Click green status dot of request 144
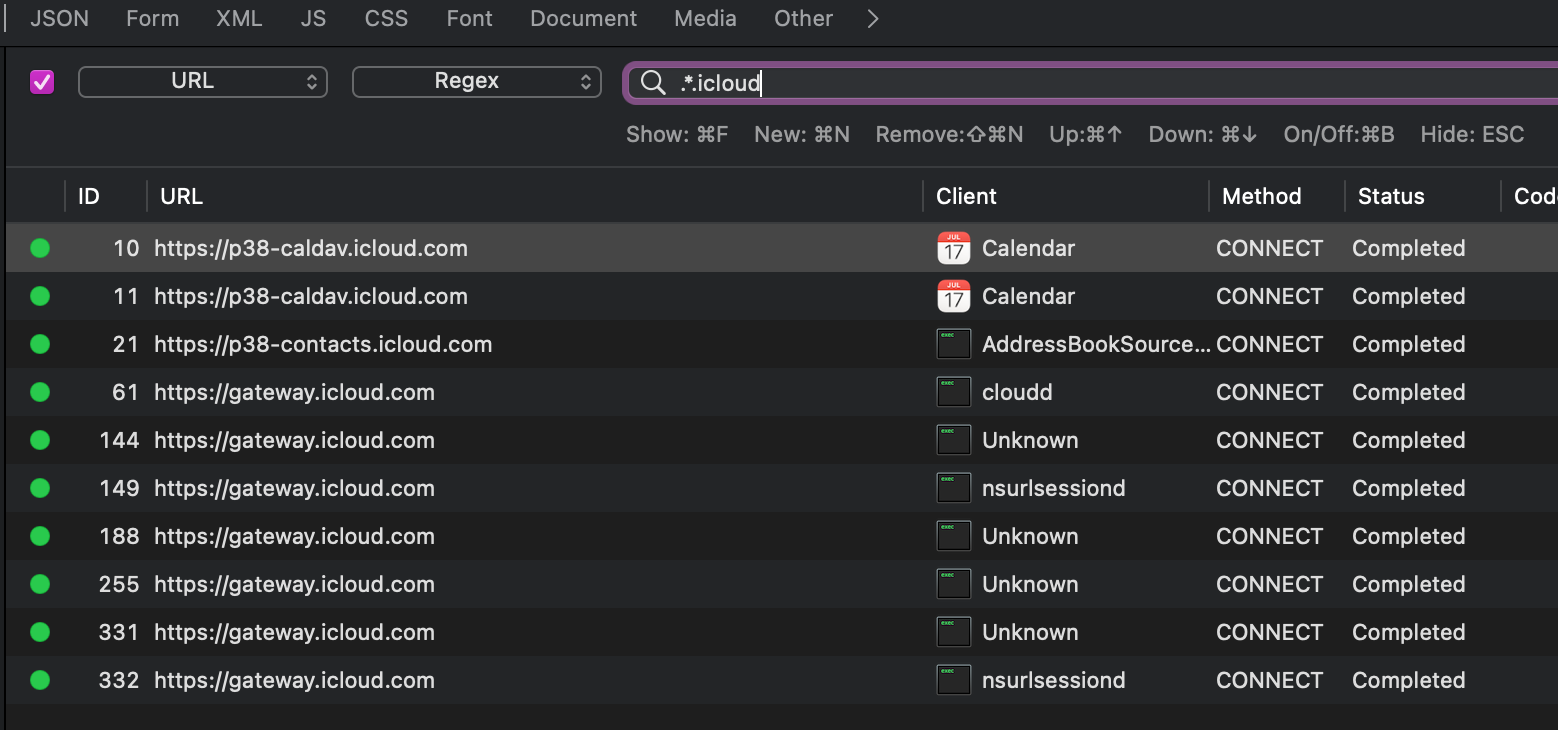Screen dimensions: 1558x730 [40, 440]
